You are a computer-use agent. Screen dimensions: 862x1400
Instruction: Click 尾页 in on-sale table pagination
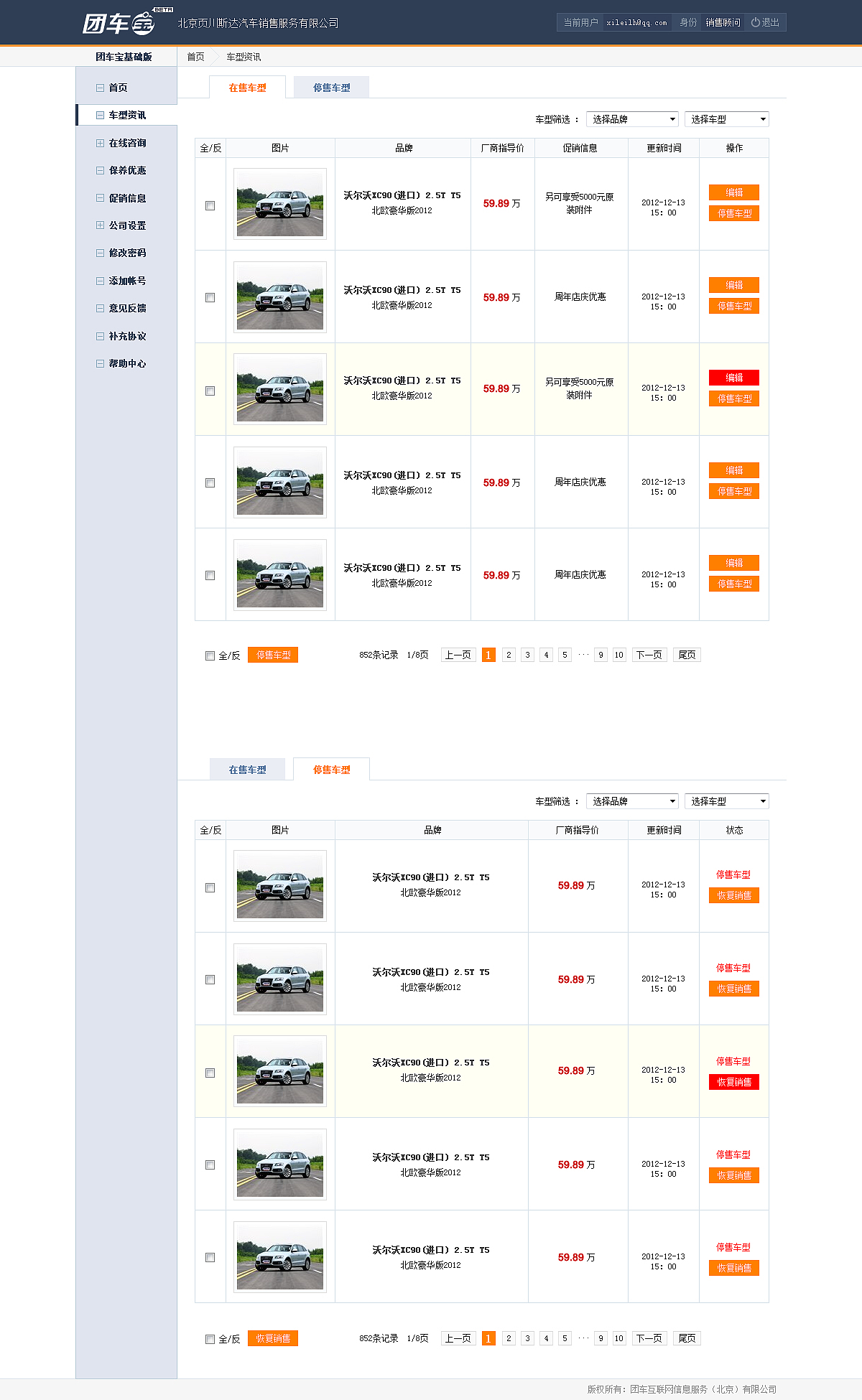(x=687, y=655)
